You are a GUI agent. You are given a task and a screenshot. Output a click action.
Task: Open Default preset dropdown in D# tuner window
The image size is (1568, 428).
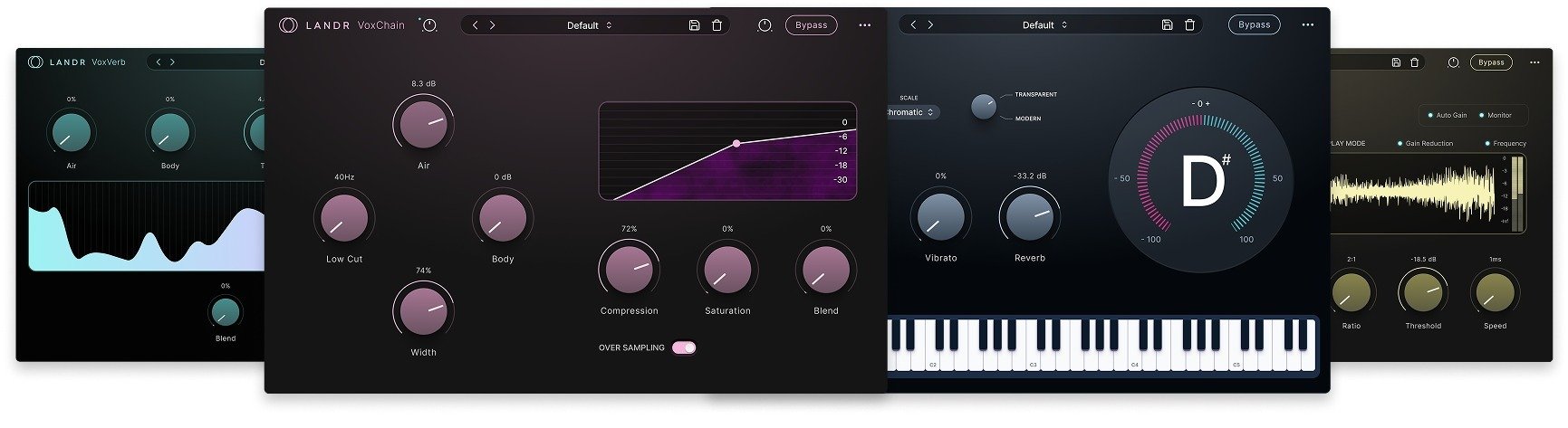click(1044, 24)
